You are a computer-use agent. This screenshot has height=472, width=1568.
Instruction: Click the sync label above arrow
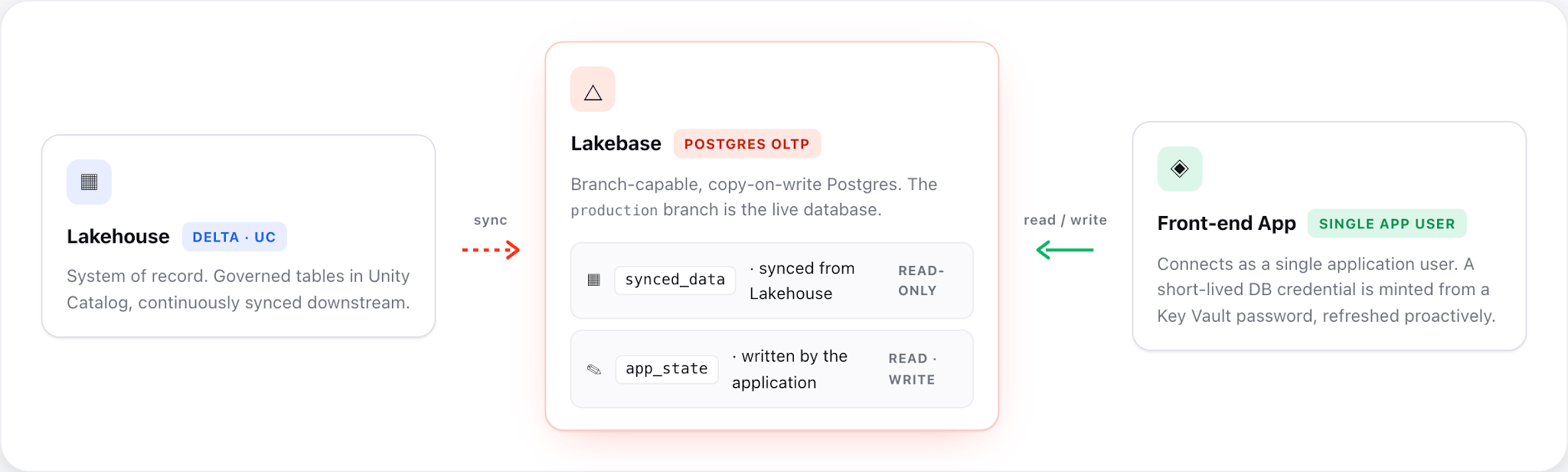click(x=491, y=220)
